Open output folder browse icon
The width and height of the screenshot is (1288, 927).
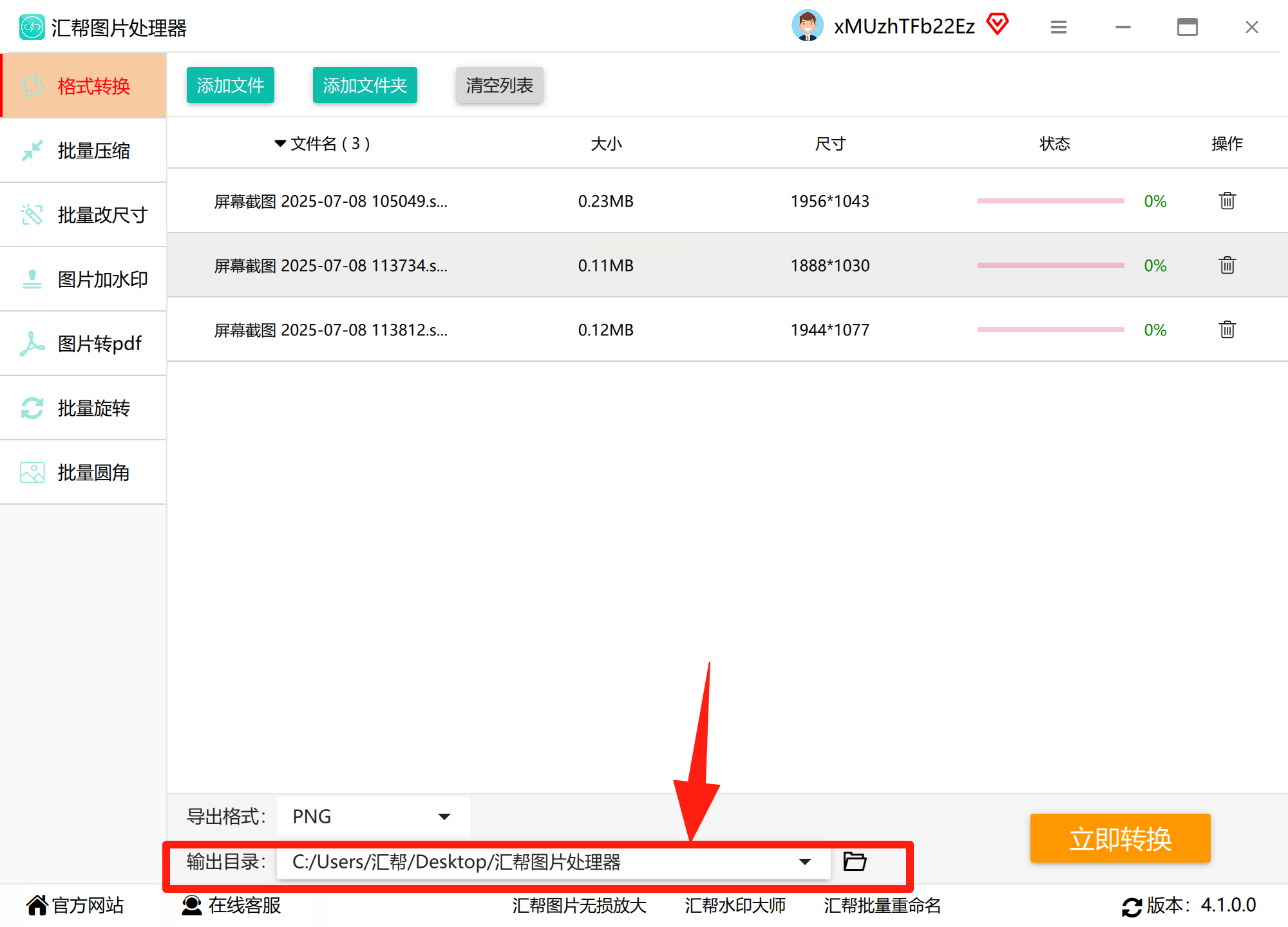[855, 861]
